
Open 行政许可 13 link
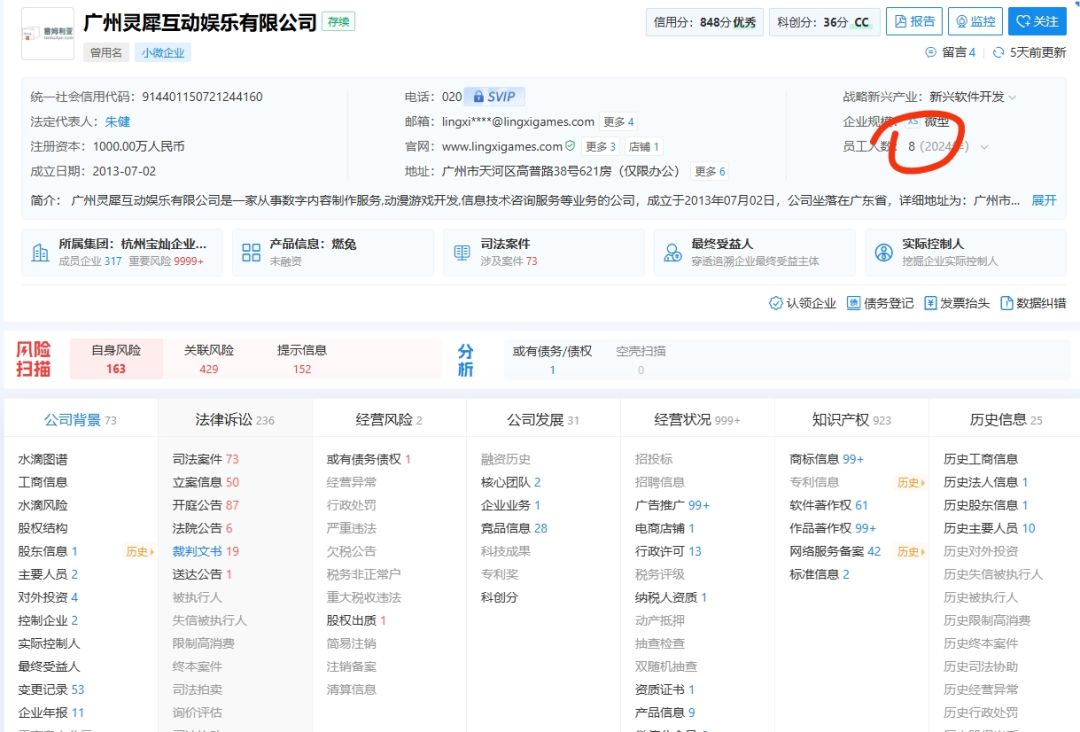668,551
